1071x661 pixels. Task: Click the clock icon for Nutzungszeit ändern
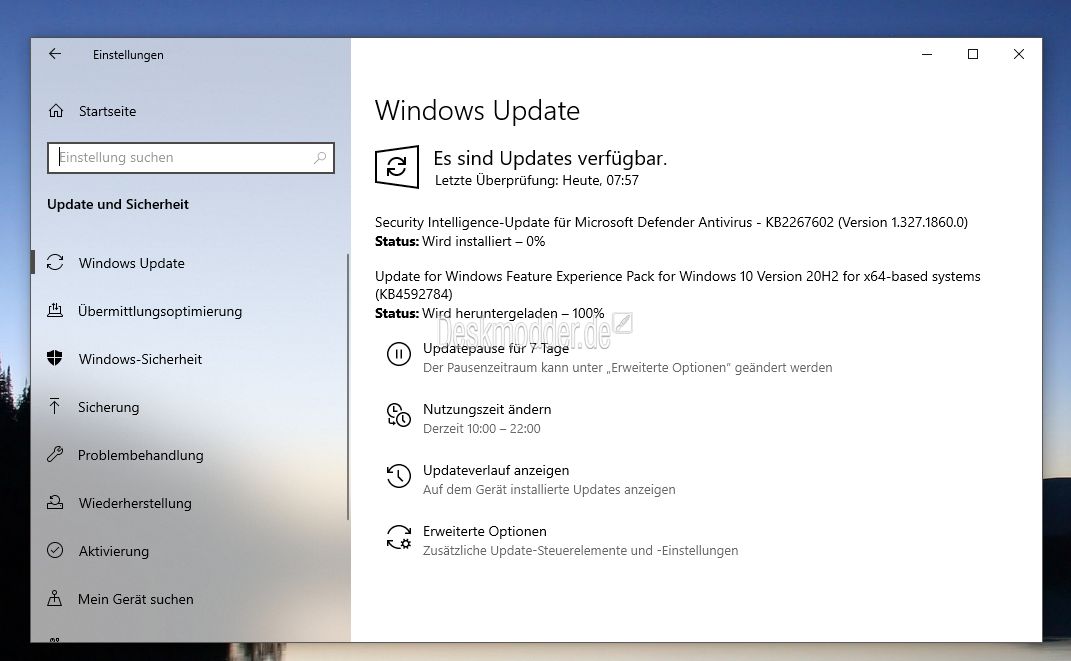pyautogui.click(x=399, y=415)
